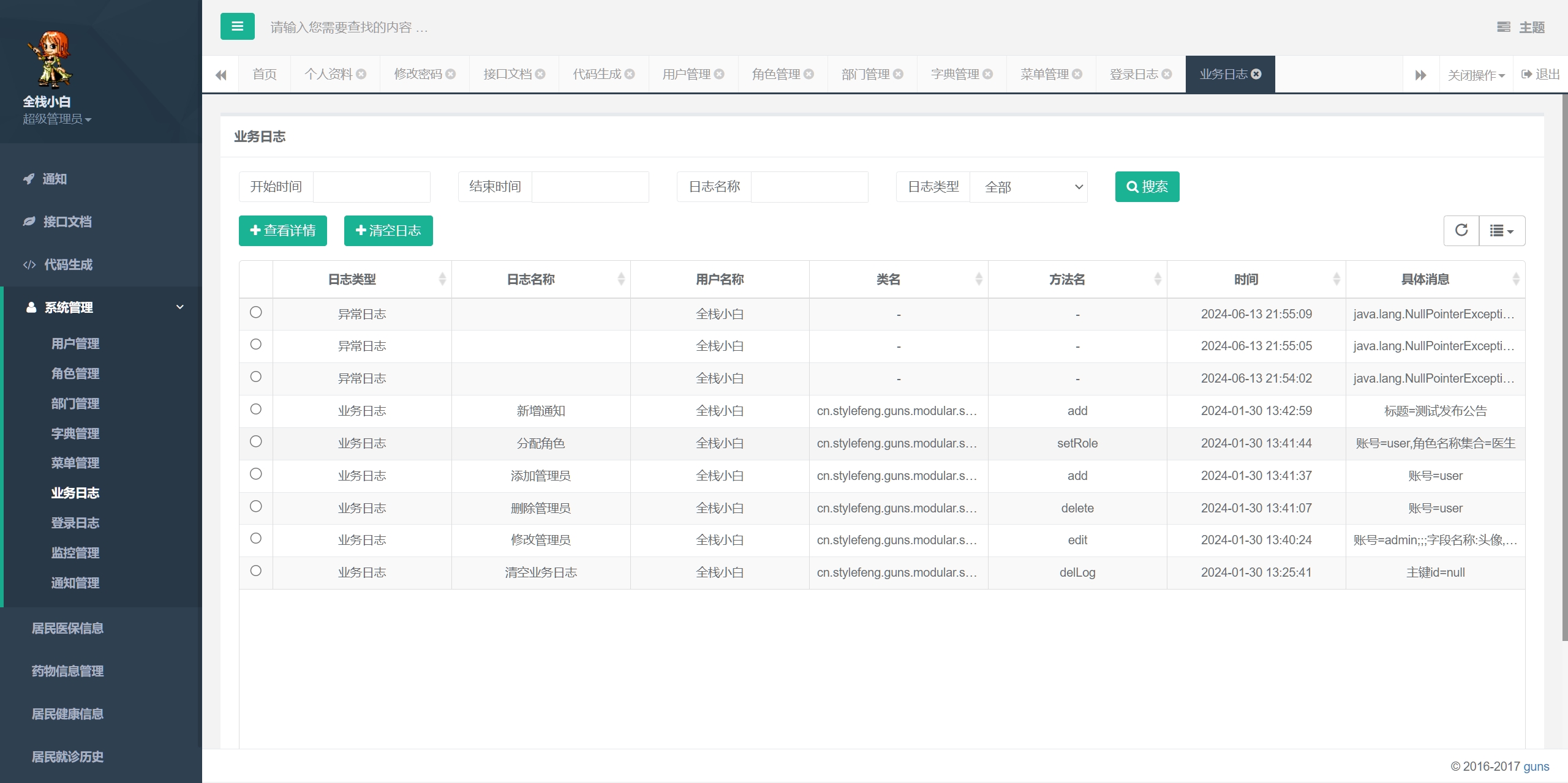
Task: Close the 菜单管理 tab via its x icon
Action: [1077, 74]
